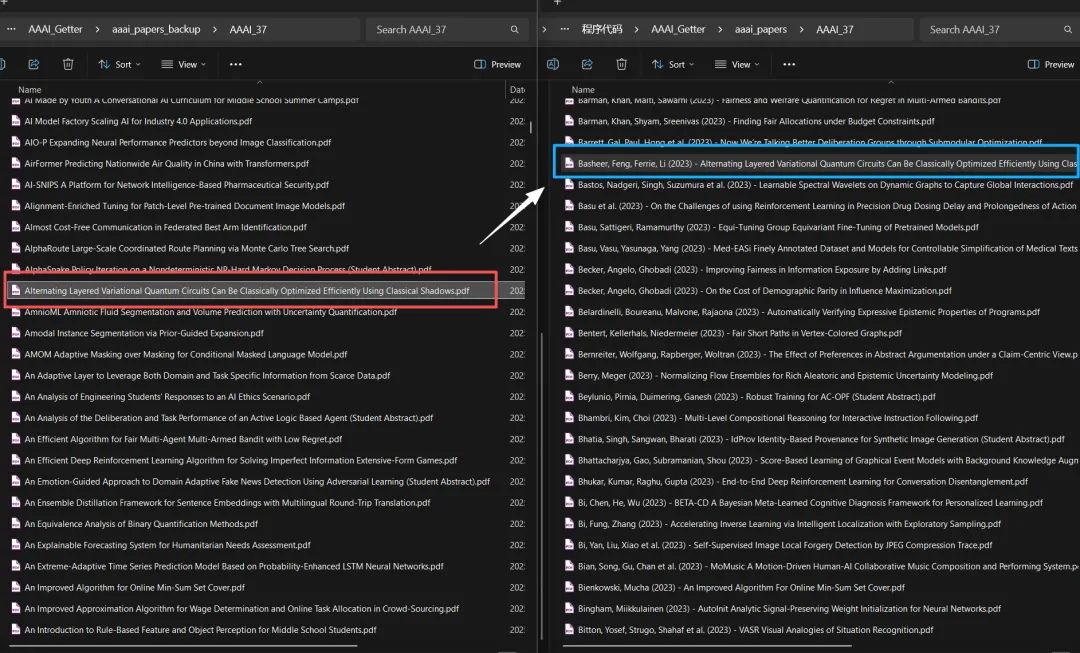Screen dimensions: 1080x653
Task: Open See more ellipsis in right toolbar
Action: coord(789,64)
